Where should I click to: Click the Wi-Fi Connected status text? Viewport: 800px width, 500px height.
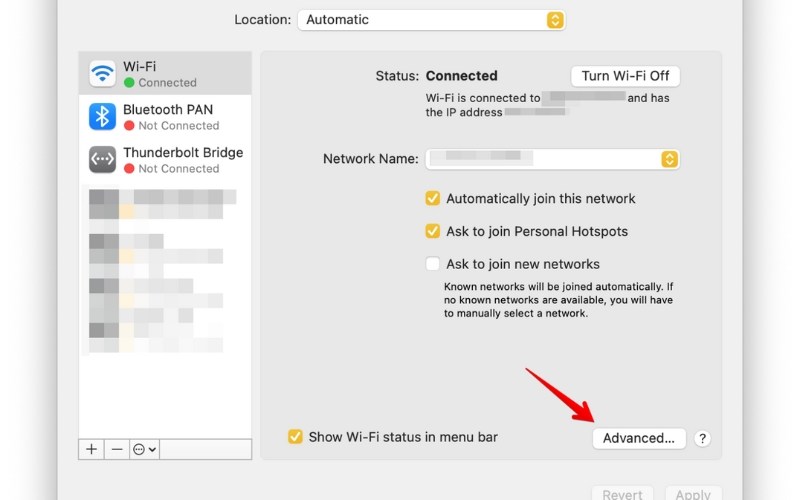click(x=167, y=83)
